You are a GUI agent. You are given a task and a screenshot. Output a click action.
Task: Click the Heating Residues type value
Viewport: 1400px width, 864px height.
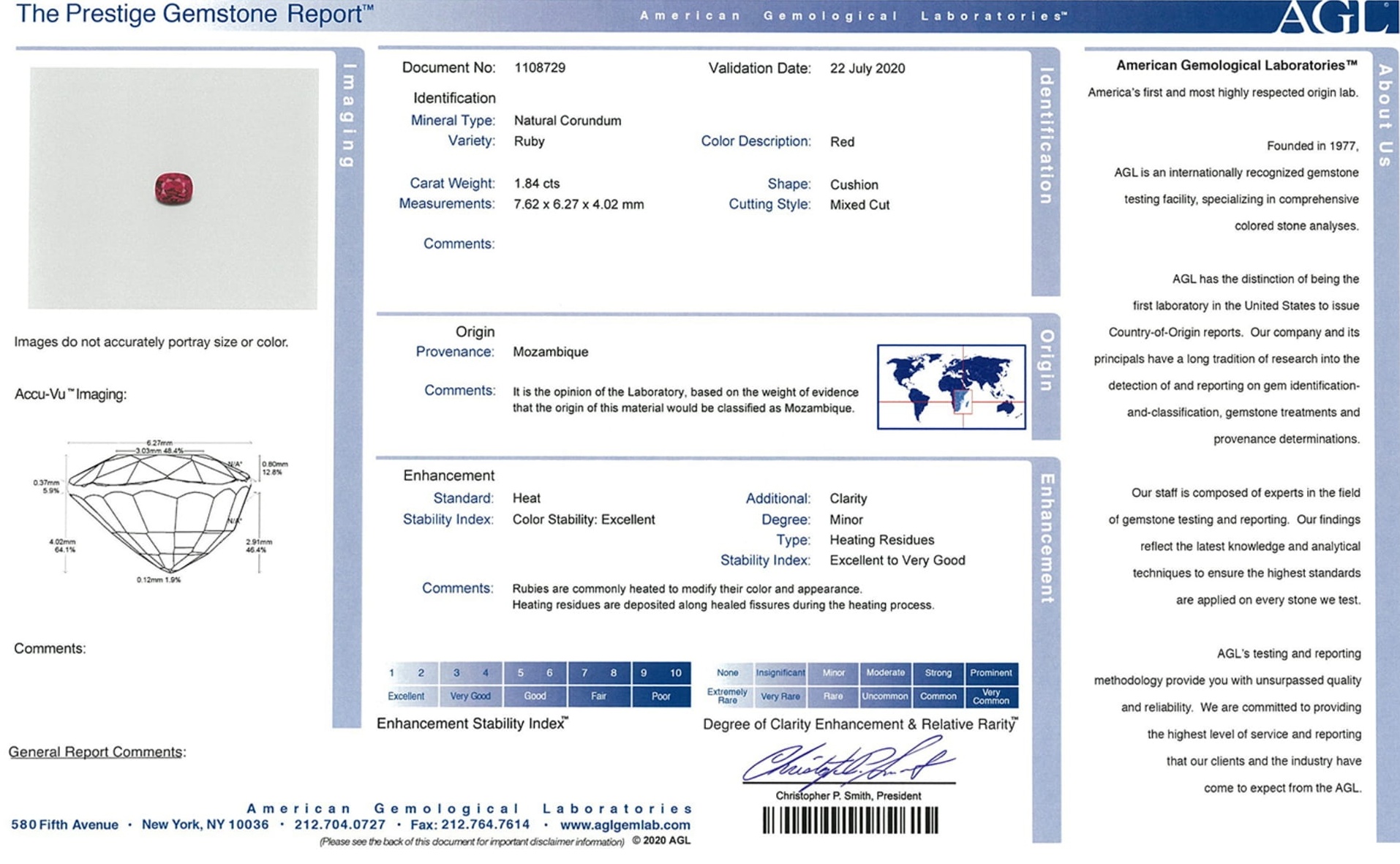[x=881, y=540]
